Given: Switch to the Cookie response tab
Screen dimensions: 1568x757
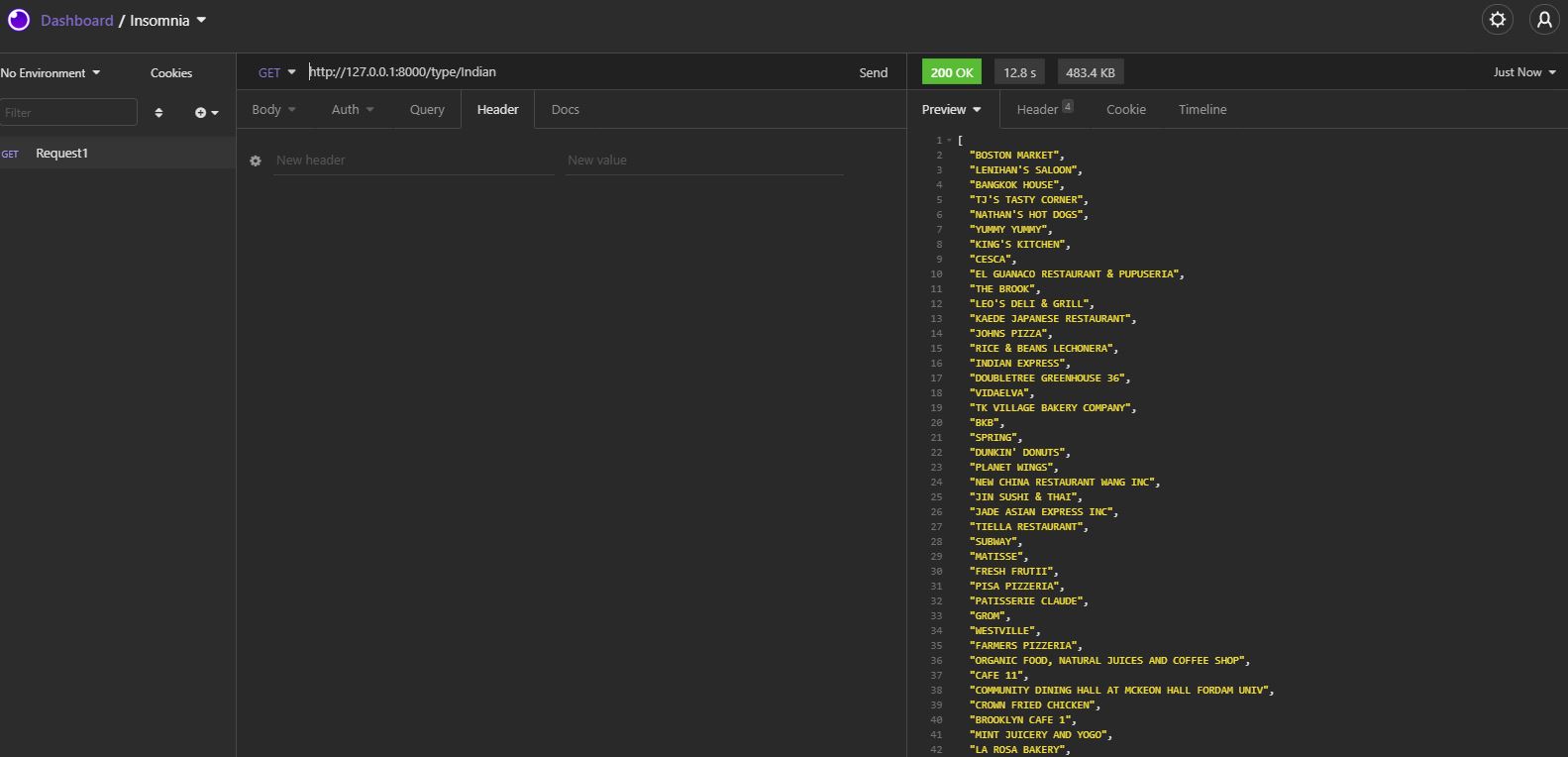Looking at the screenshot, I should 1126,110.
